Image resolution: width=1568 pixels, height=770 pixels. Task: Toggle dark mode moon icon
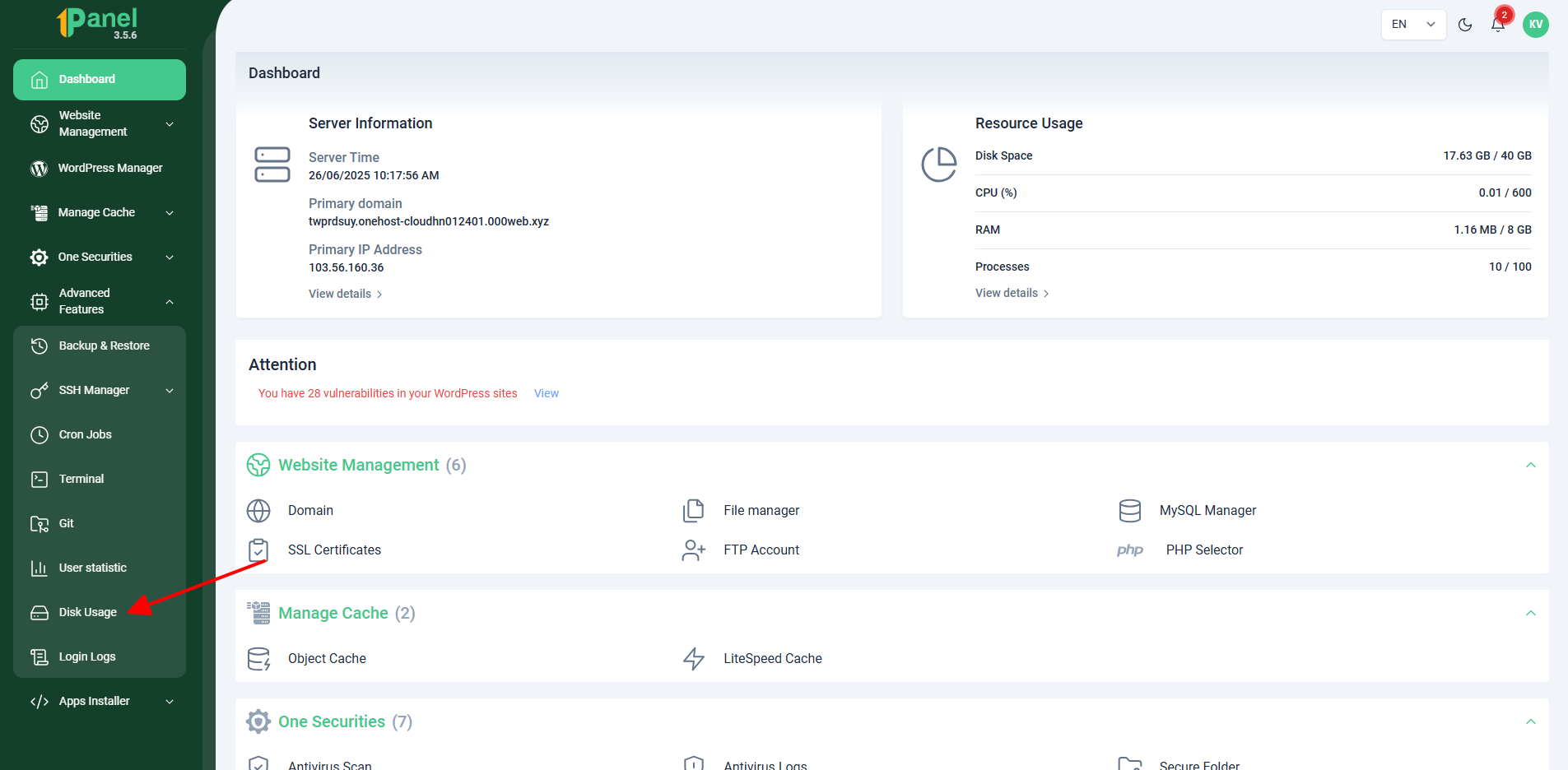pos(1465,25)
